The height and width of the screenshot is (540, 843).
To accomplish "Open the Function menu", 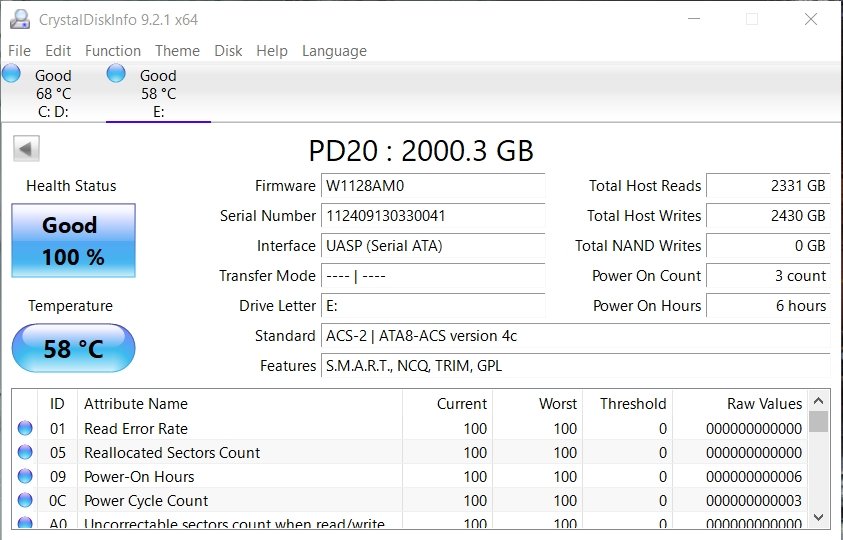I will tap(113, 51).
